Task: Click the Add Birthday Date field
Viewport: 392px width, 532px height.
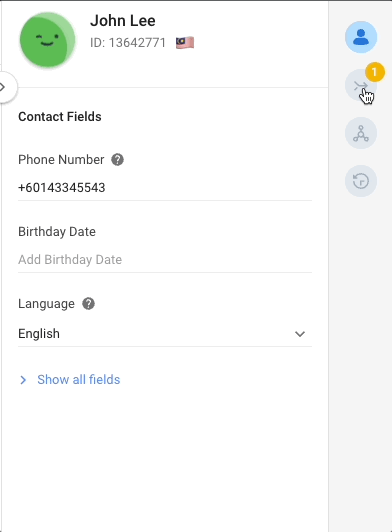Action: pos(165,260)
